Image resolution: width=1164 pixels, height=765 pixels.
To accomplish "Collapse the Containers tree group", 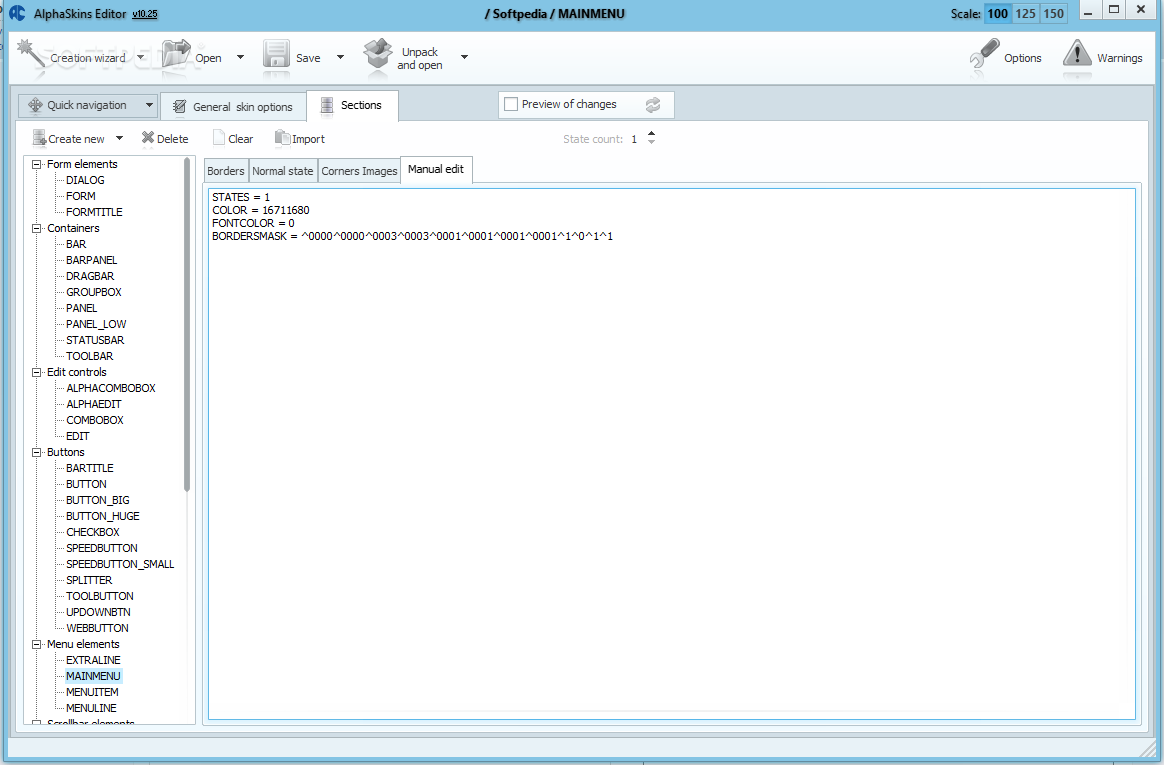I will pyautogui.click(x=36, y=228).
